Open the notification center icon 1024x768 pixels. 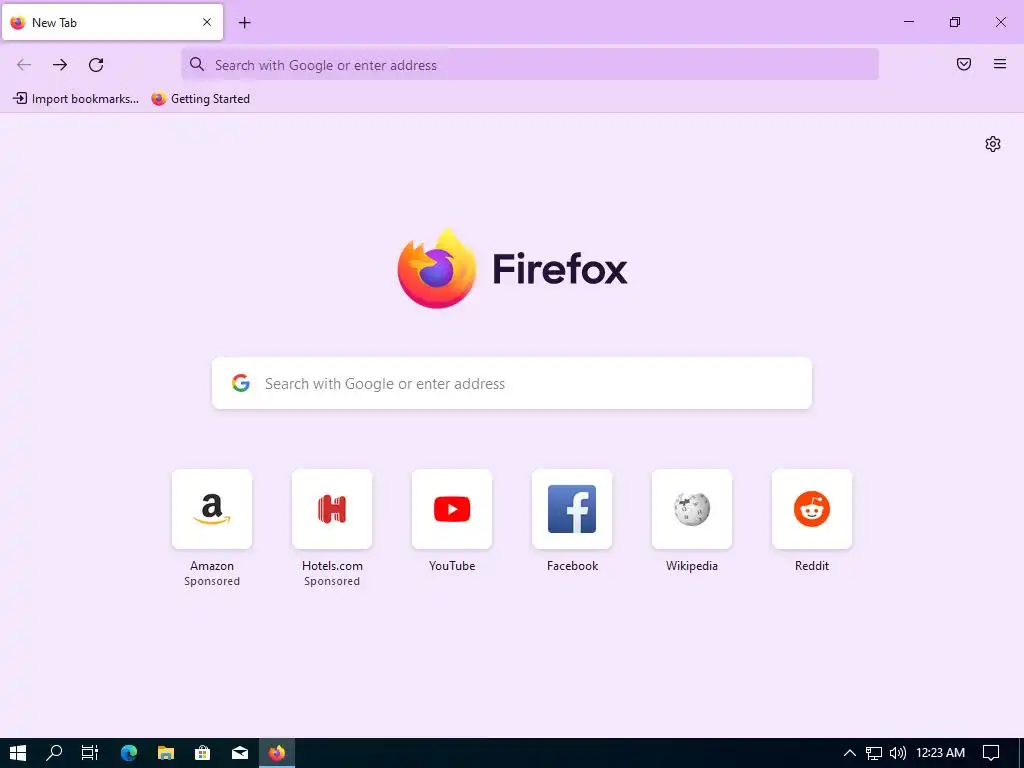[991, 753]
